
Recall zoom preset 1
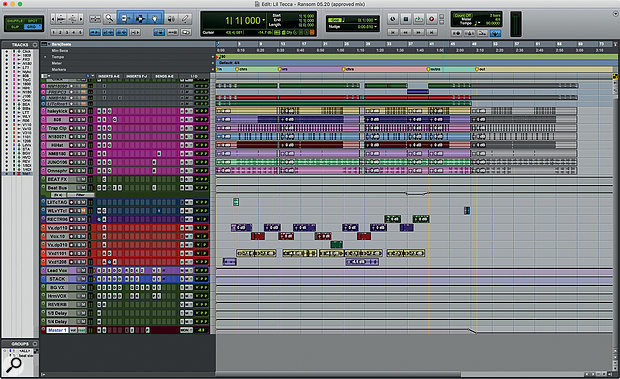[54, 32]
